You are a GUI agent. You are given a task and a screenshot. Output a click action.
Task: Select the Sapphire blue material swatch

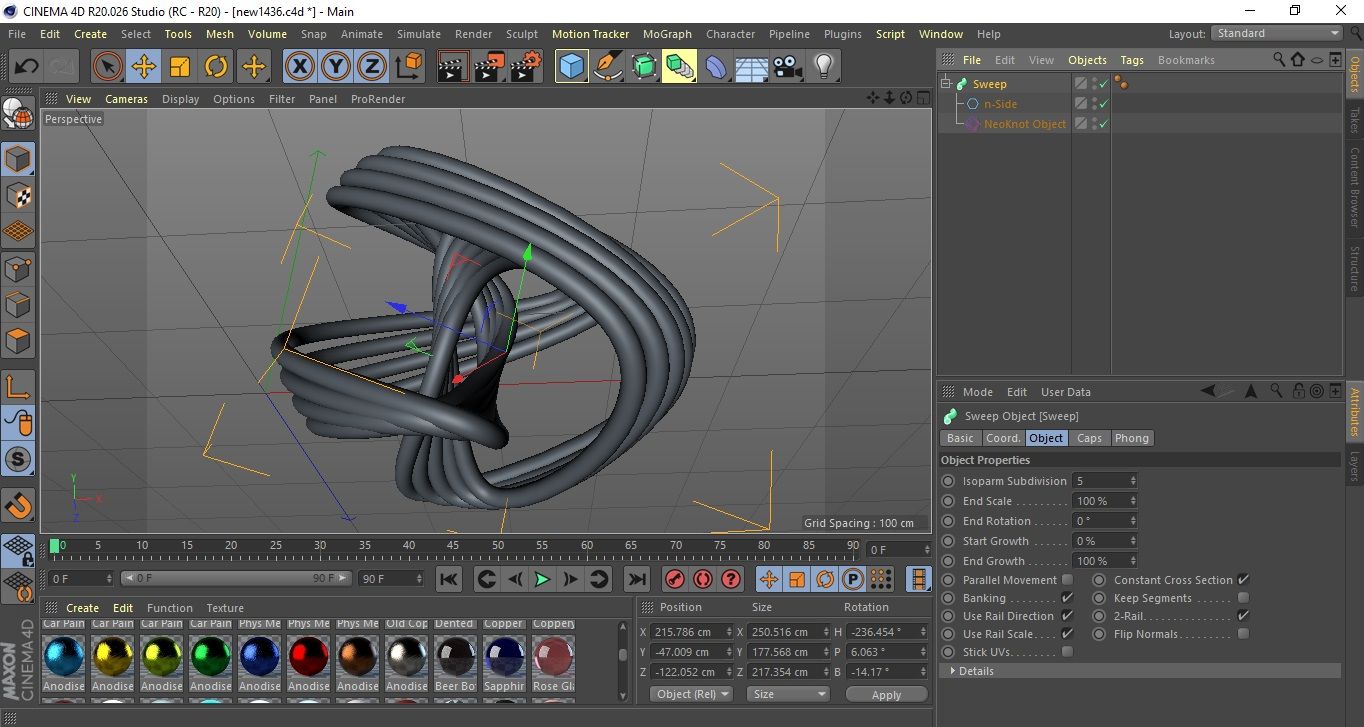coord(504,656)
